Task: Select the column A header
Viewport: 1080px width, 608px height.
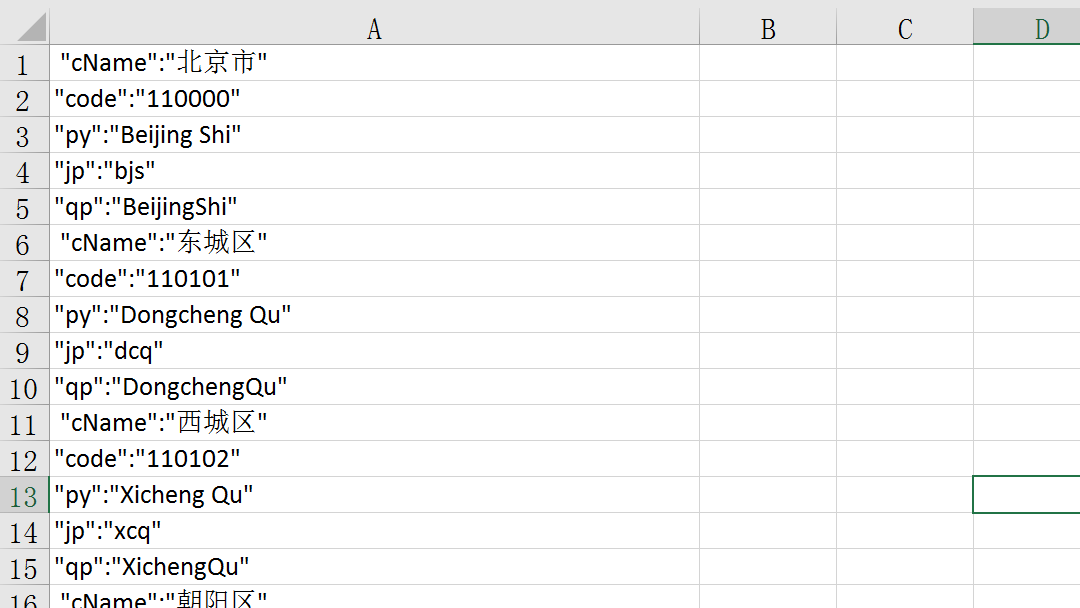Action: 374,29
